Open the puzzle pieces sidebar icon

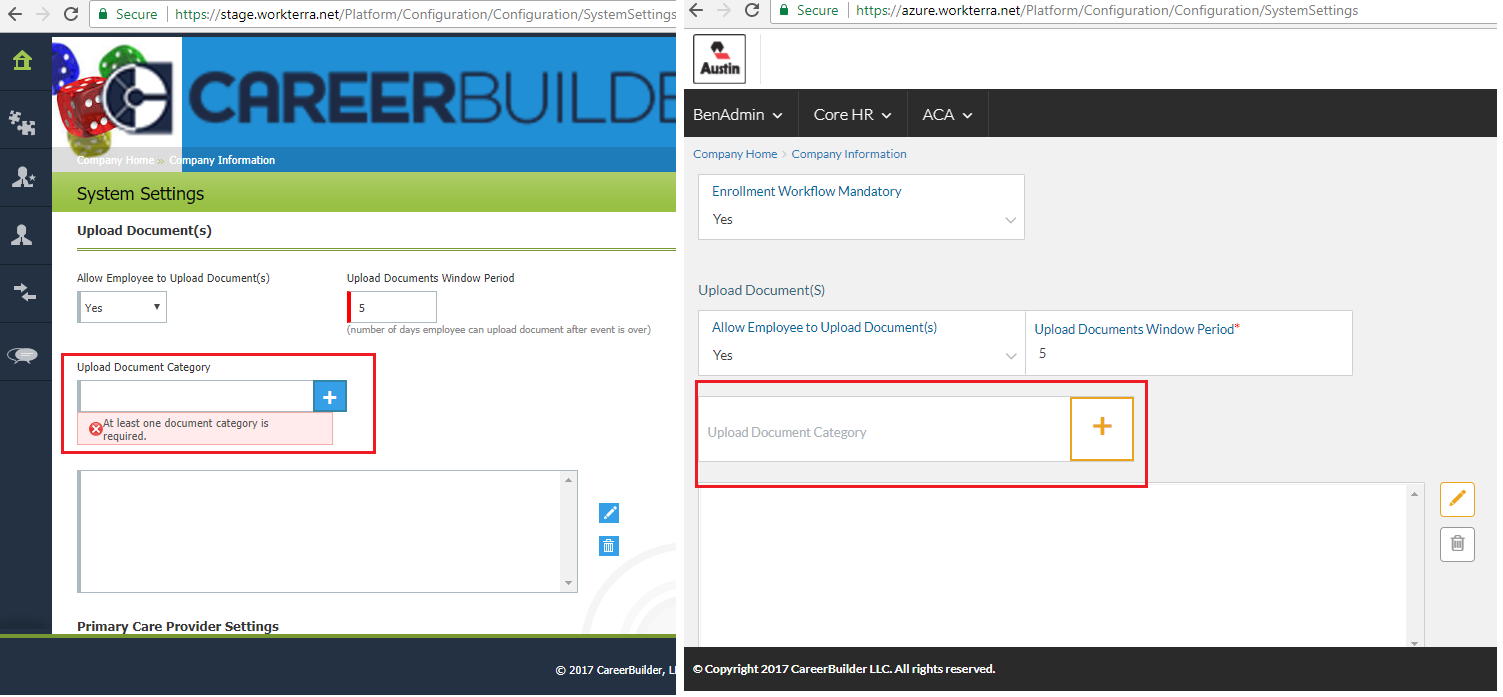click(x=22, y=121)
